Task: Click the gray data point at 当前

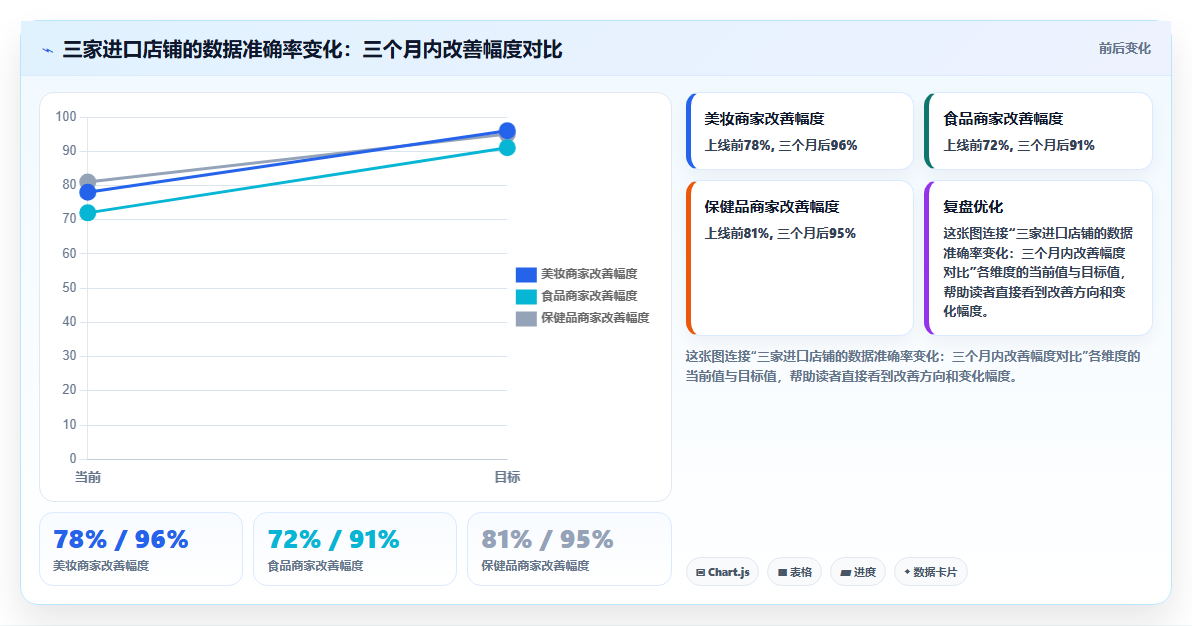Action: [x=87, y=182]
